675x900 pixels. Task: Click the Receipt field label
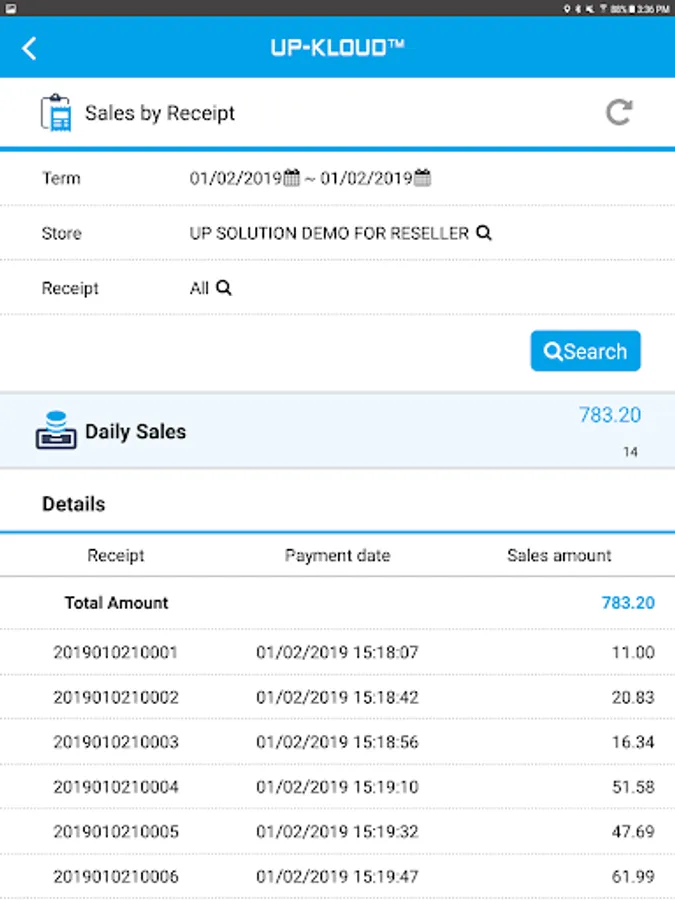coord(70,288)
